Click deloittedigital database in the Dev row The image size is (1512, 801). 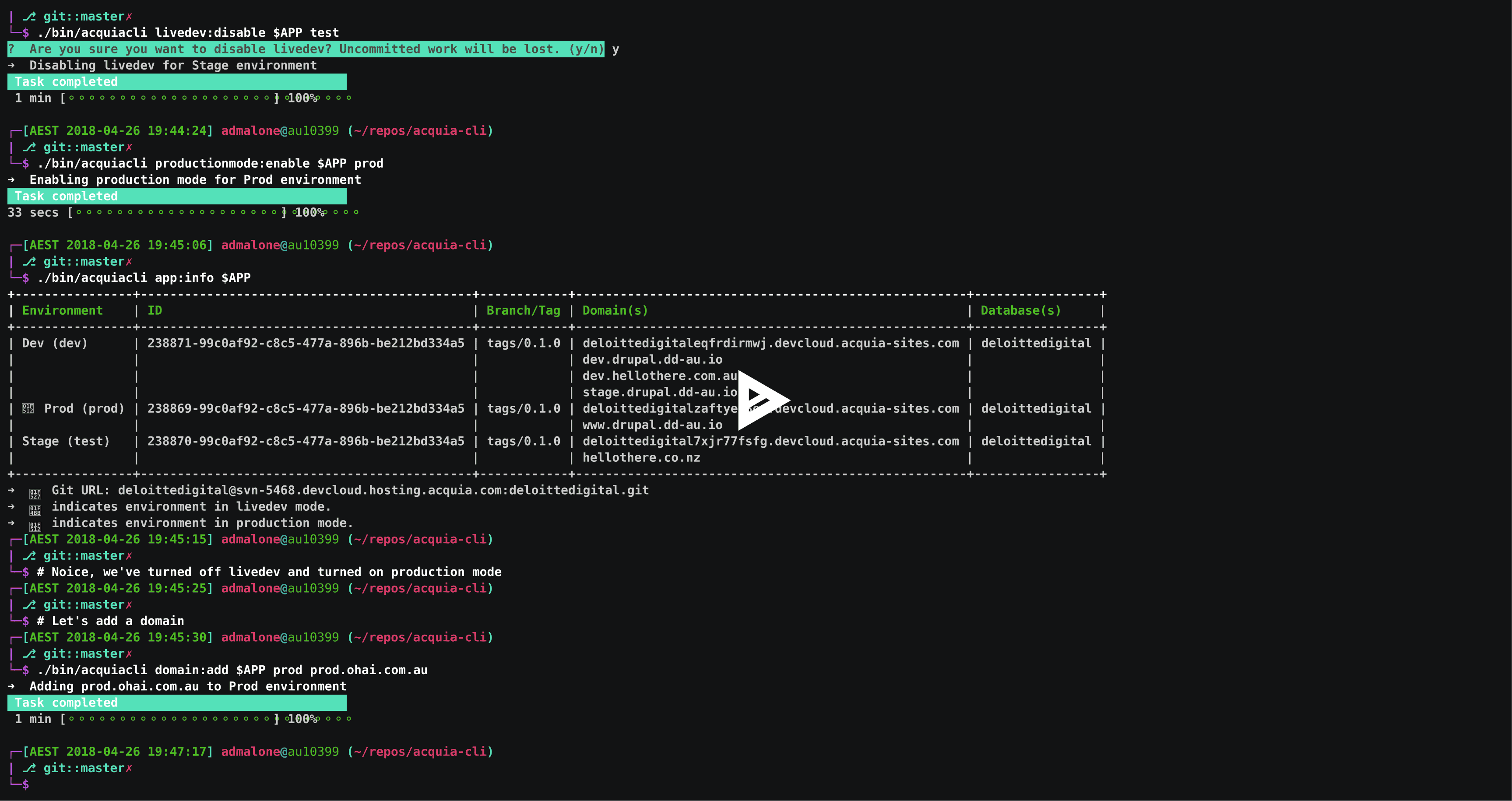(x=1036, y=343)
